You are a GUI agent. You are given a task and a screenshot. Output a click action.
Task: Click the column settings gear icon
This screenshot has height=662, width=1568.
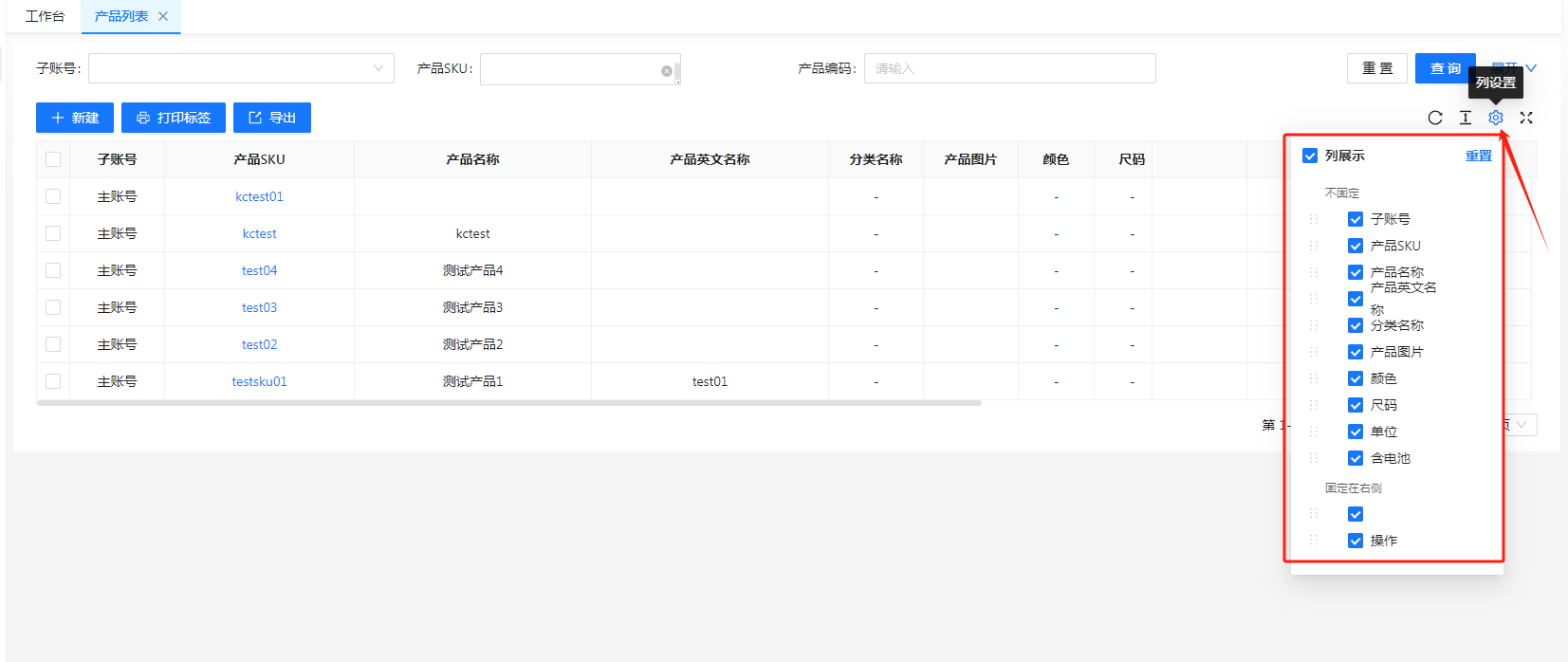(x=1495, y=118)
